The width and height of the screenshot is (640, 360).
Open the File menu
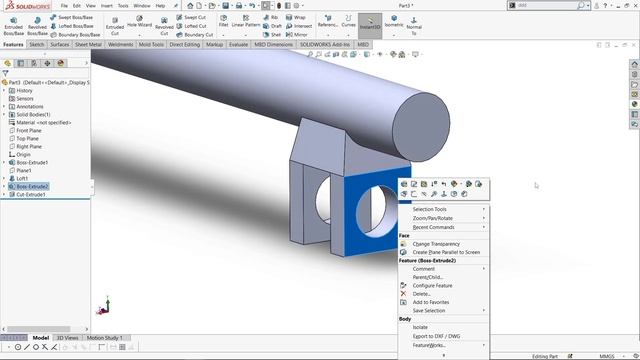click(64, 6)
